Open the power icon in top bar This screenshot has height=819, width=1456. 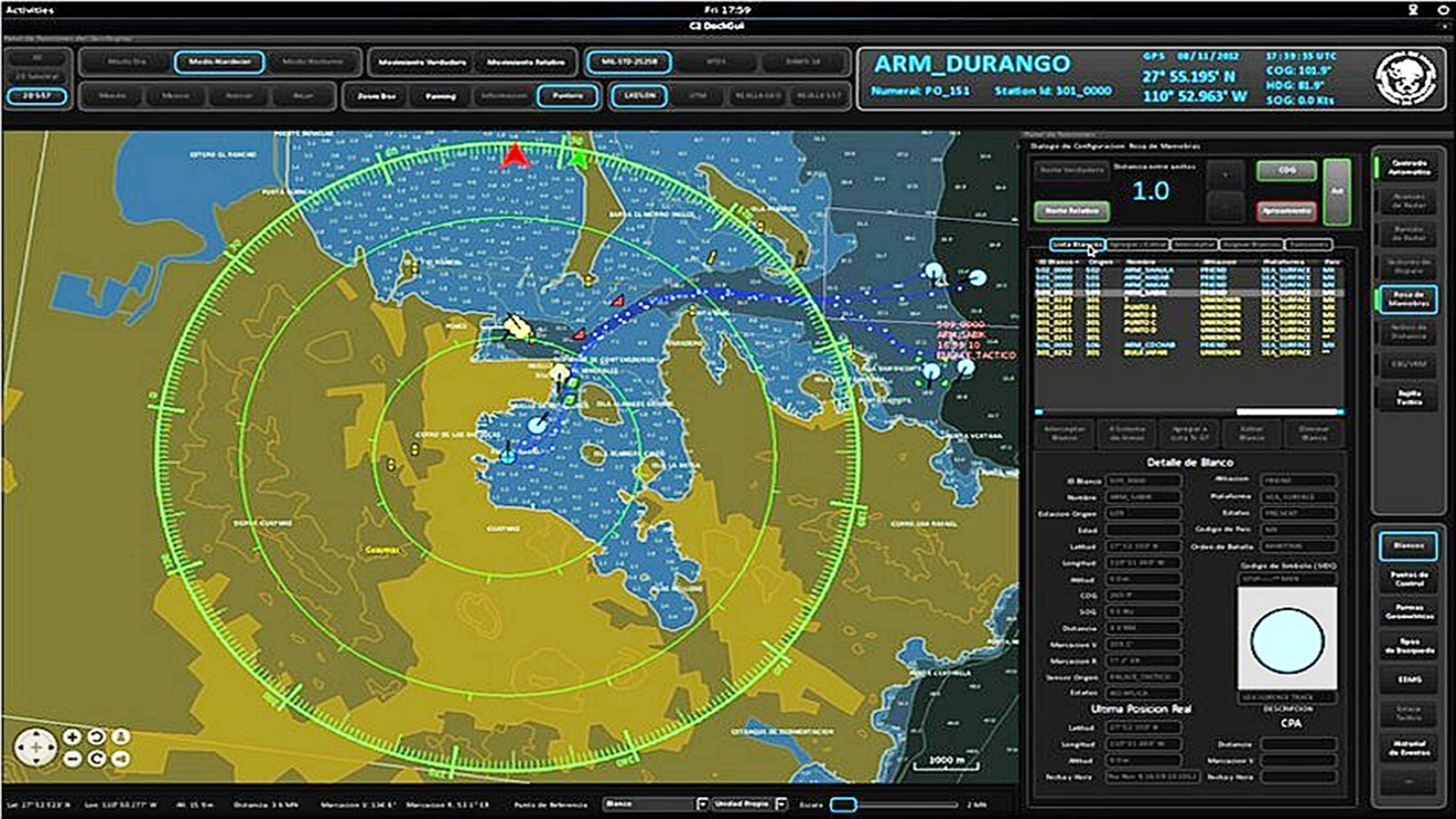click(x=1443, y=10)
